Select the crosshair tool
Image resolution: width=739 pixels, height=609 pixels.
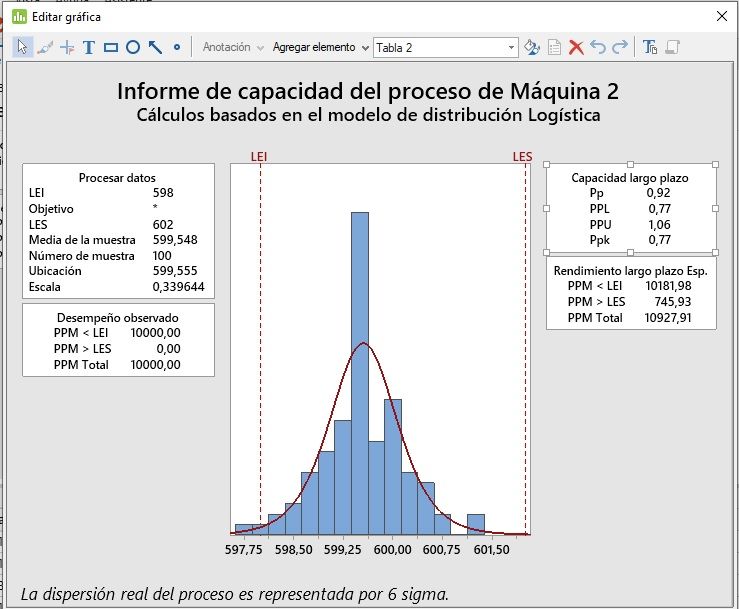pos(67,47)
